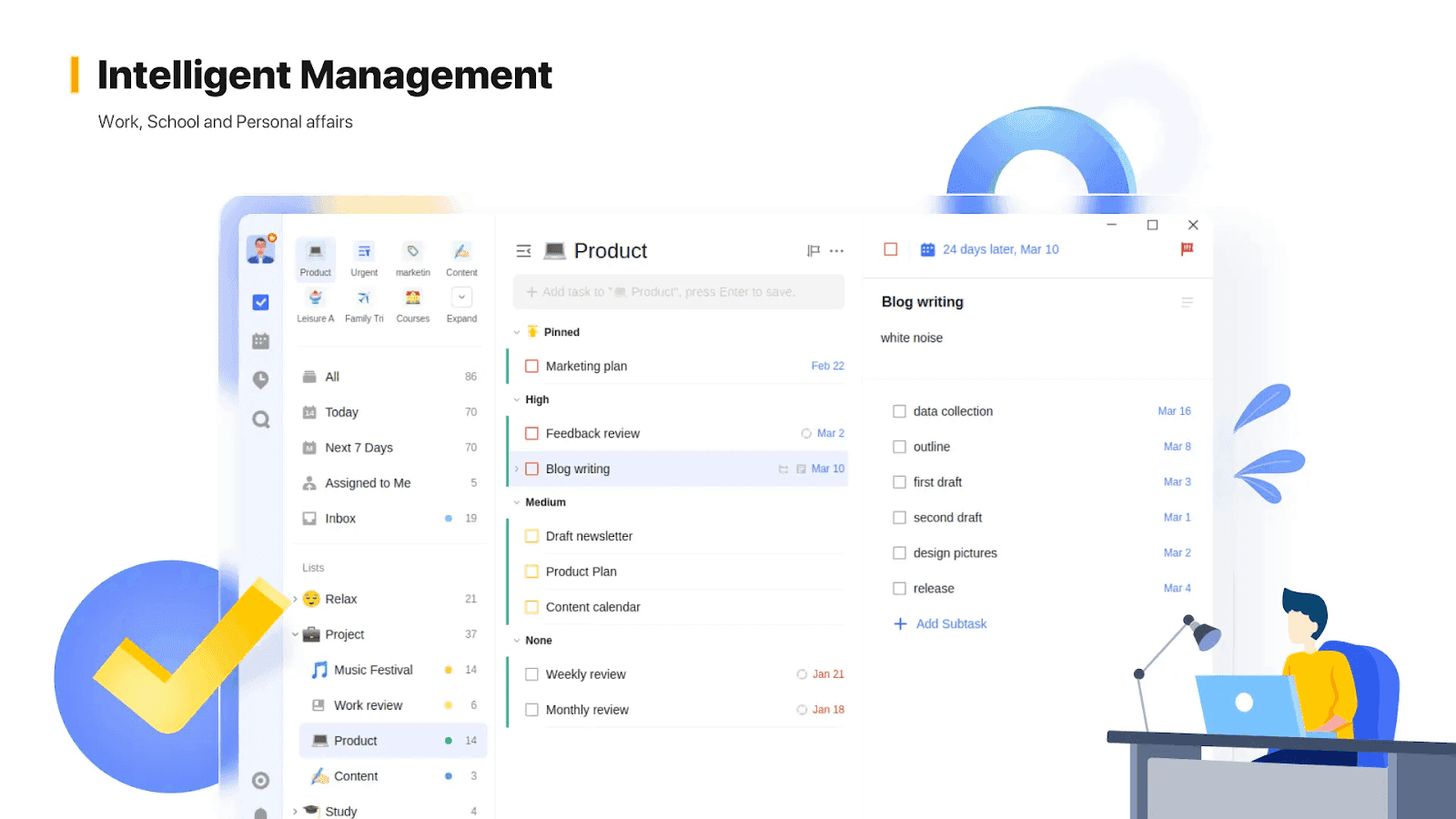The width and height of the screenshot is (1456, 819).
Task: Select the tasks checkmark icon in sidebar
Action: [x=261, y=301]
